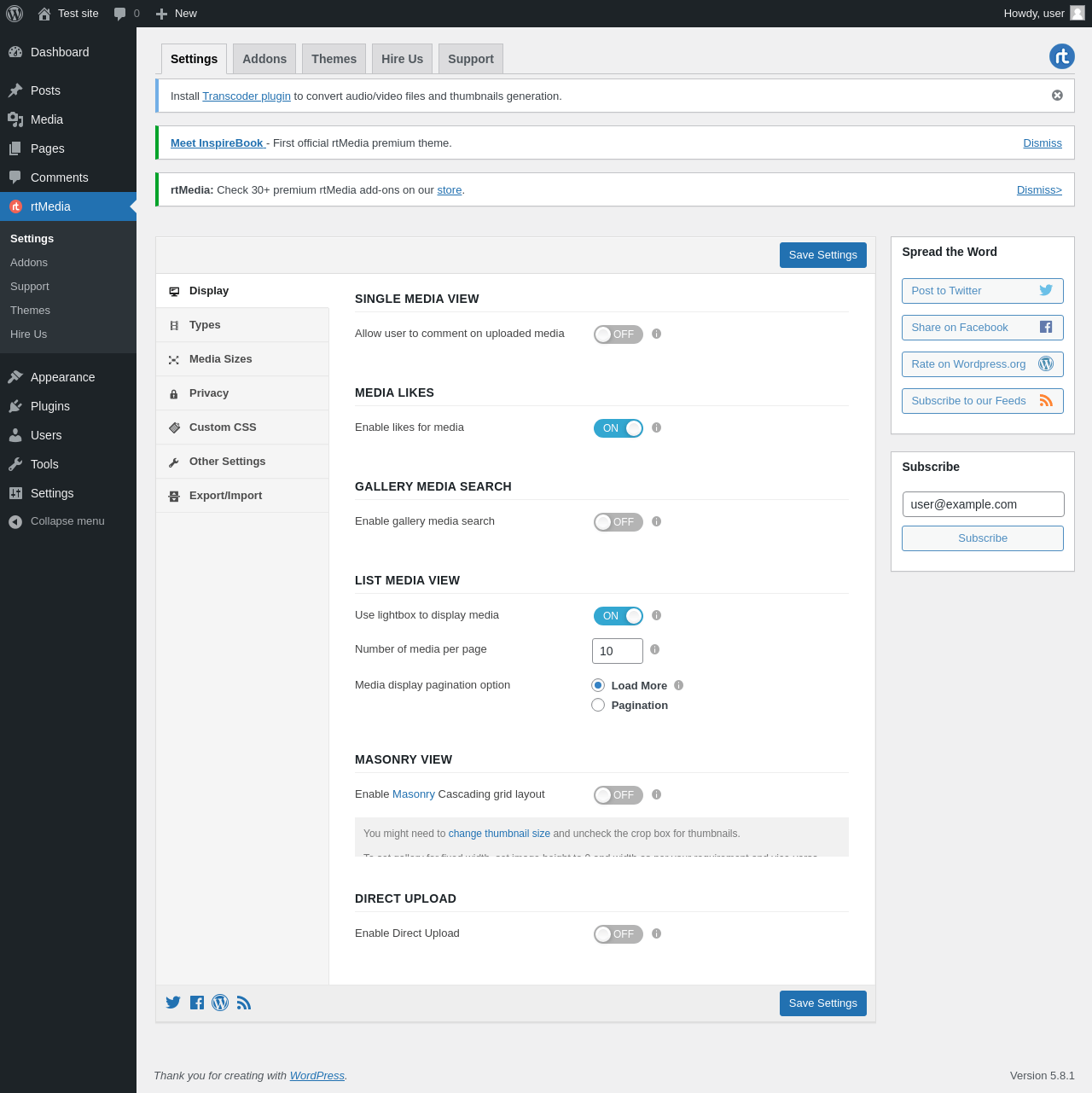Click the subscribe email input field

[x=983, y=504]
